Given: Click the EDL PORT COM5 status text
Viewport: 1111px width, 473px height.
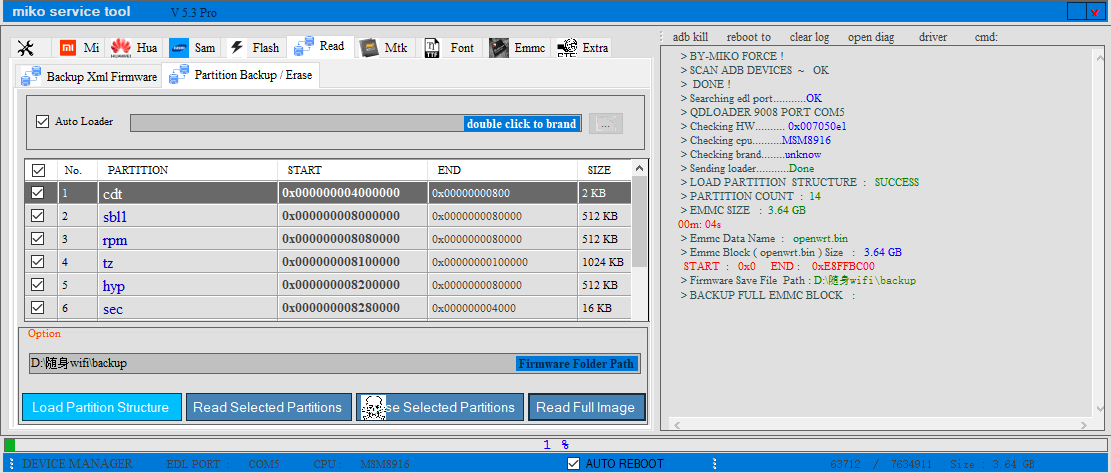Looking at the screenshot, I should (x=223, y=465).
